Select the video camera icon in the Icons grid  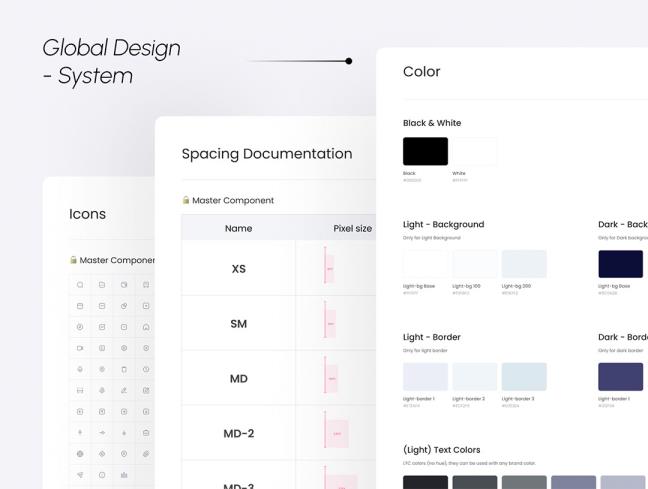coord(80,348)
